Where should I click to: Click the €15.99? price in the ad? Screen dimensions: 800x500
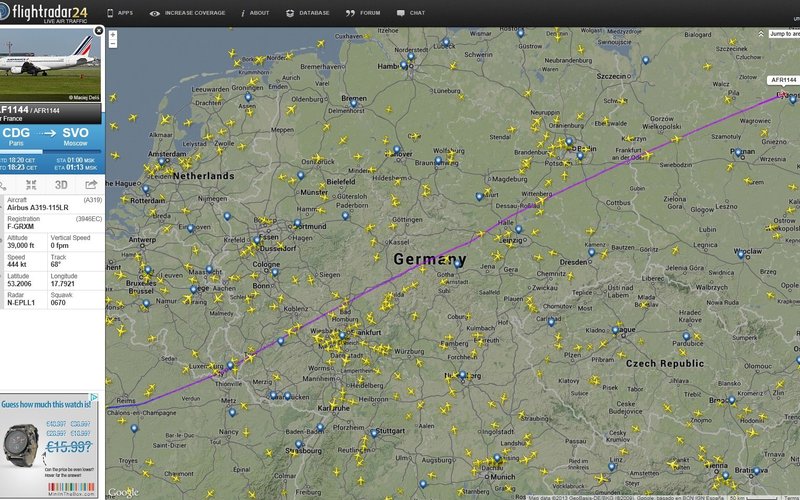(x=68, y=447)
